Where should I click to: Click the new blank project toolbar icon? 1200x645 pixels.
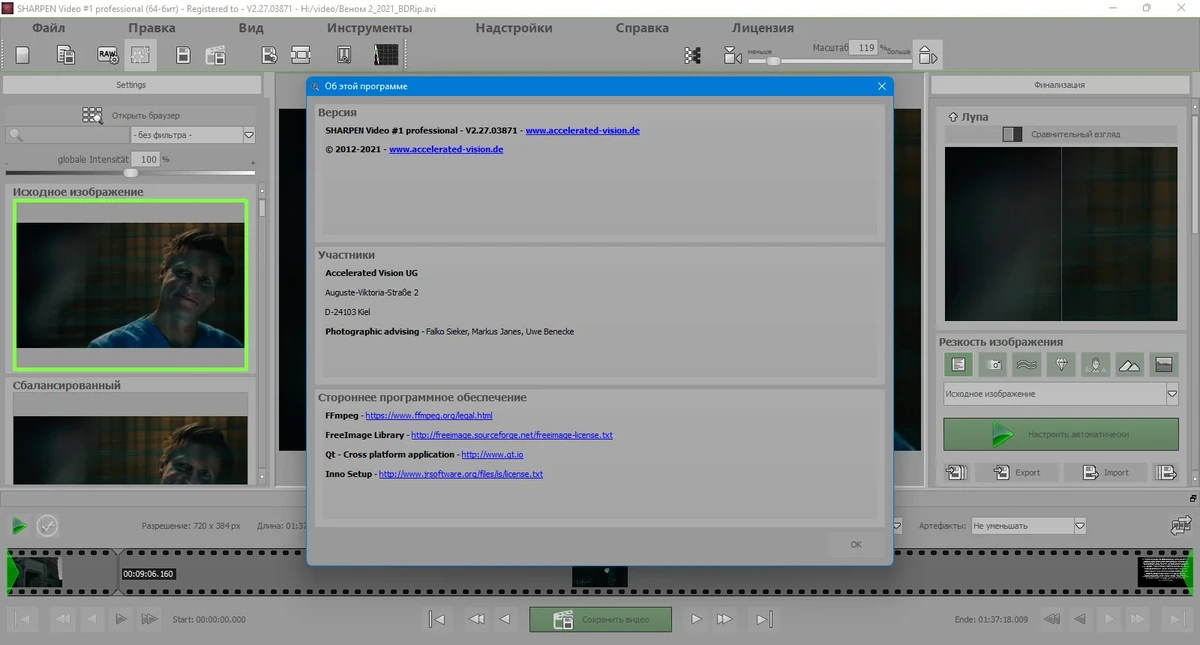(22, 55)
